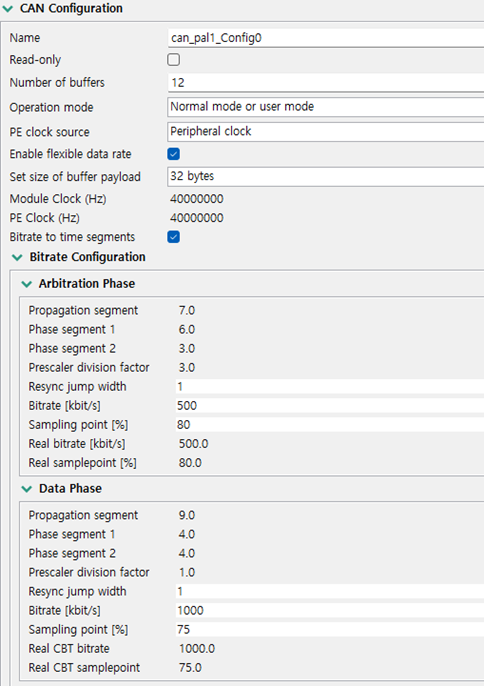Click Arbitration Phase segment 2 value 3.0

(x=187, y=349)
